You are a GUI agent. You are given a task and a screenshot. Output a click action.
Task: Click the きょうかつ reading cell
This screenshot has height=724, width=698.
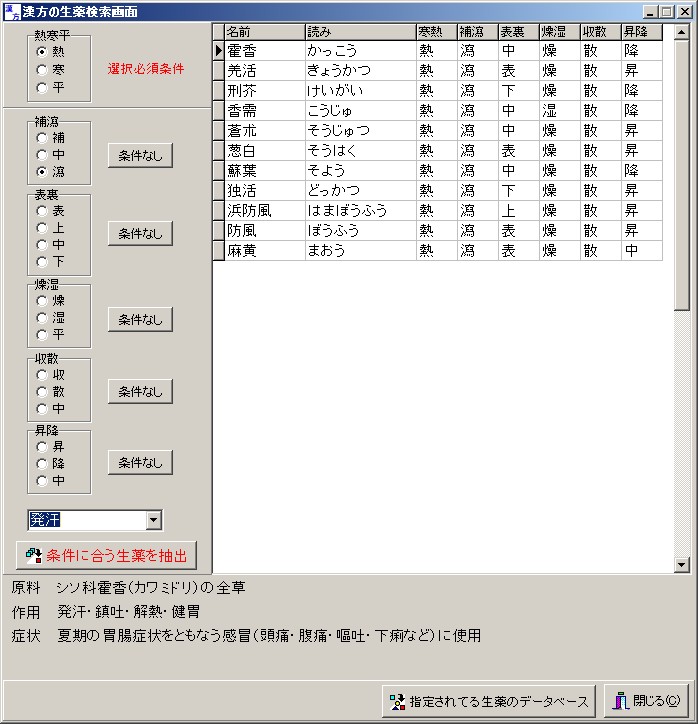[361, 70]
